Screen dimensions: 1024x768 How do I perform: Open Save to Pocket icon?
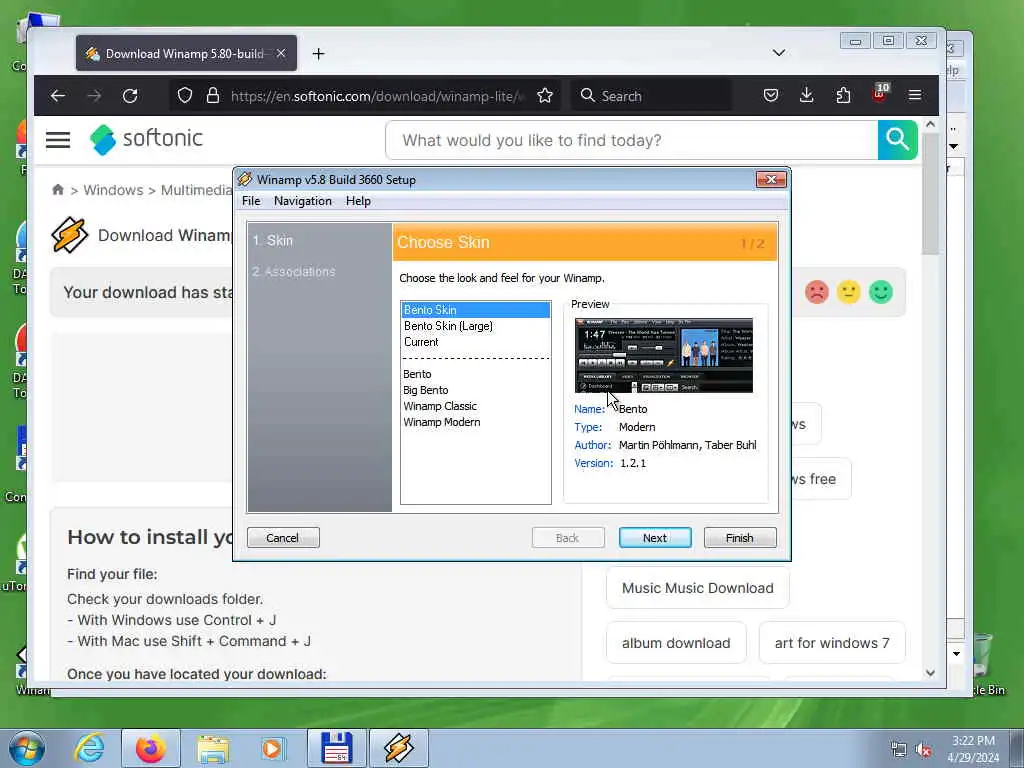pos(771,96)
